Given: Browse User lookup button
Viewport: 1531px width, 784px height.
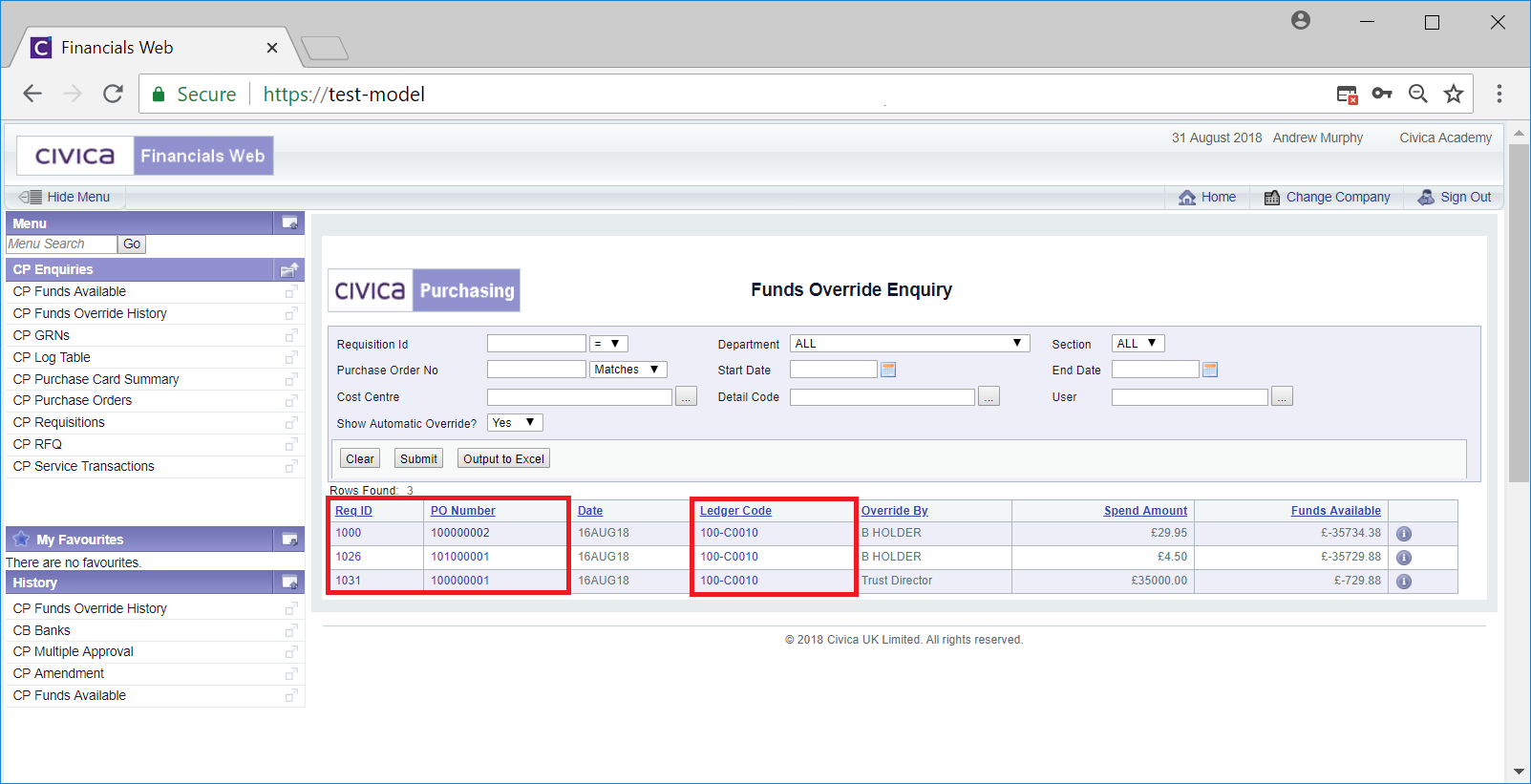Looking at the screenshot, I should pyautogui.click(x=1282, y=397).
